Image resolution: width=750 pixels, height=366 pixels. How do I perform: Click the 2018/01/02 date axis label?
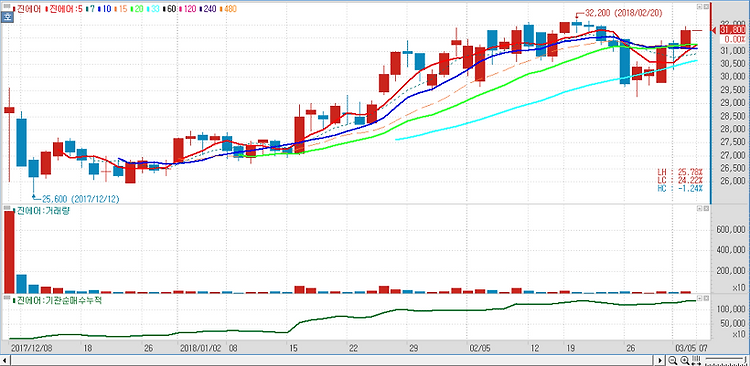pos(200,347)
